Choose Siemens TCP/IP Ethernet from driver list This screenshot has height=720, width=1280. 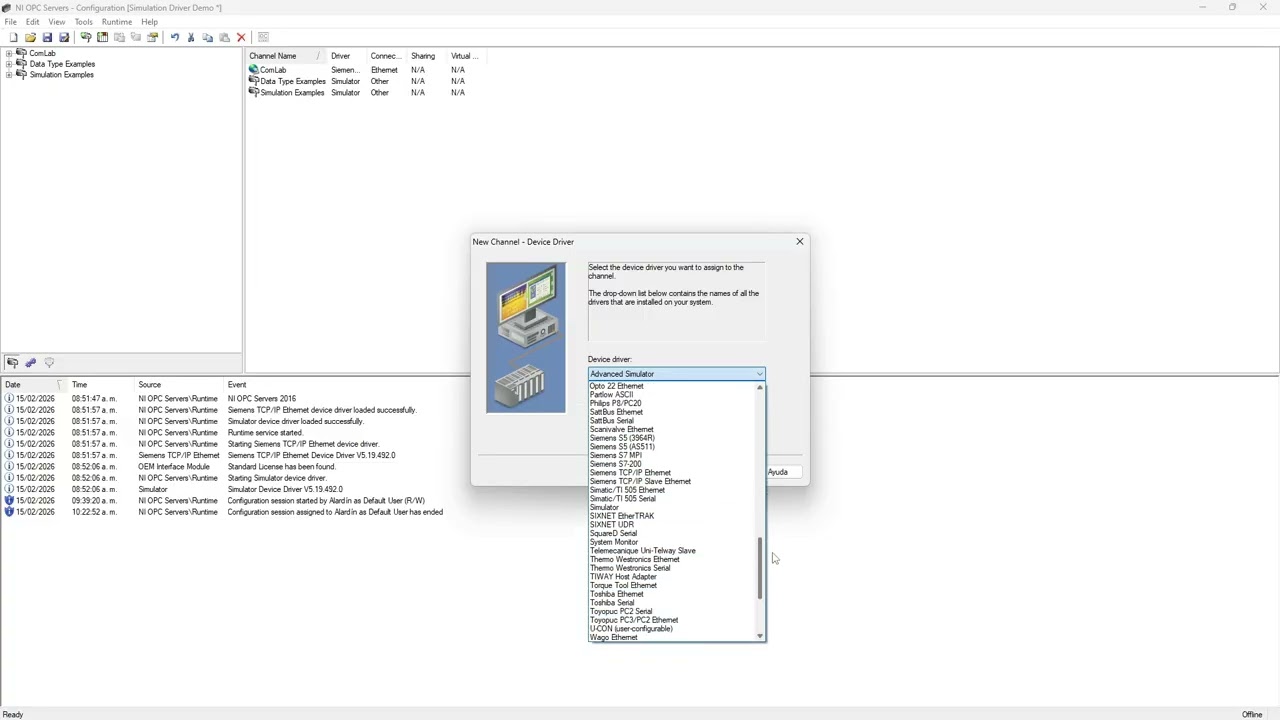630,473
